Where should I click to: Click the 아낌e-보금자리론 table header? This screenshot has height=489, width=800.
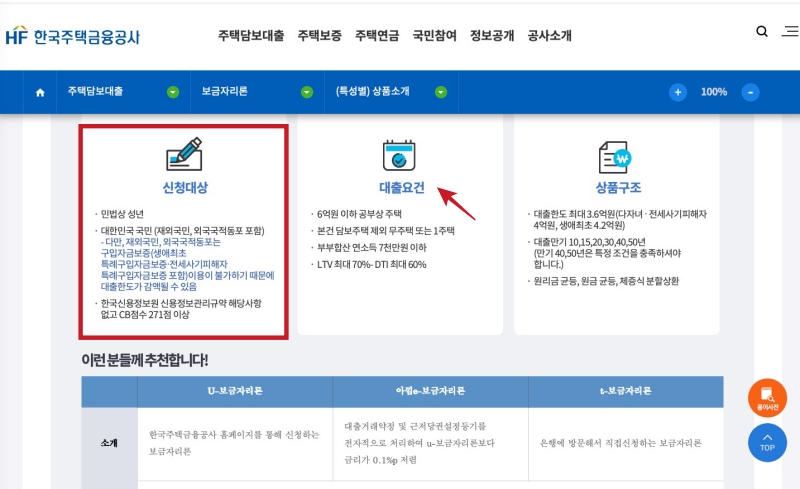pyautogui.click(x=431, y=391)
